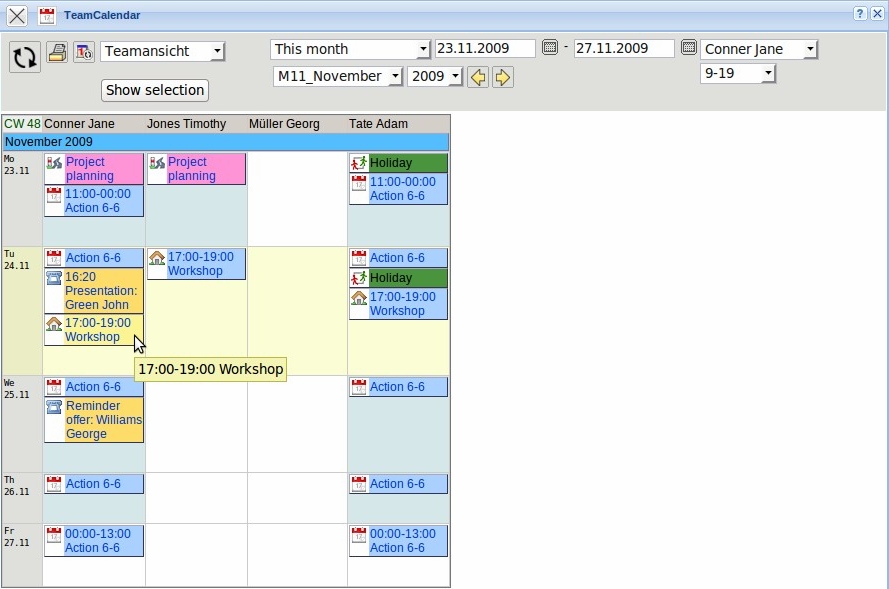Open the end date calendar picker icon

point(689,47)
